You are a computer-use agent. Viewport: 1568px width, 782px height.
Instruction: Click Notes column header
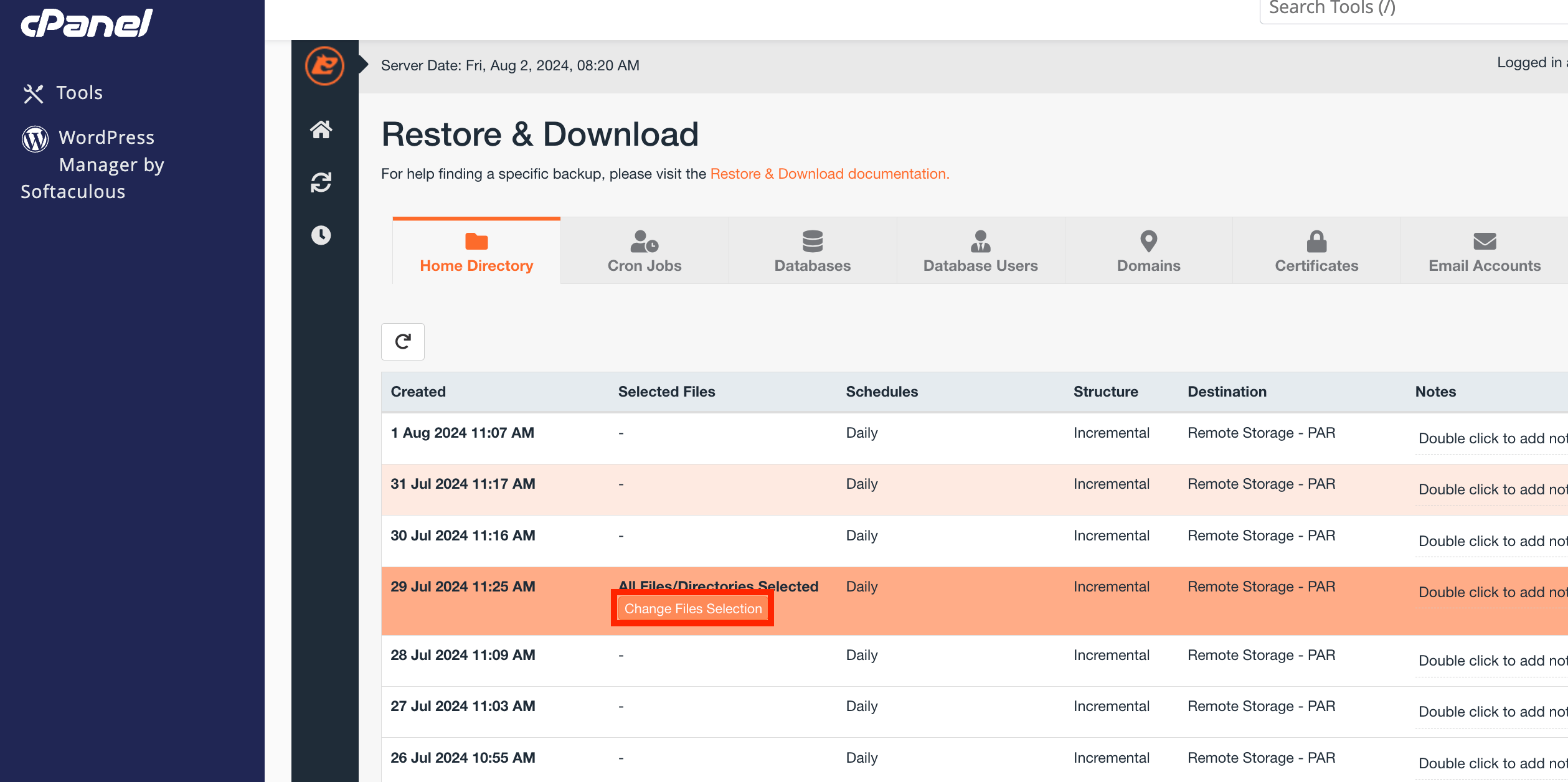click(1435, 392)
